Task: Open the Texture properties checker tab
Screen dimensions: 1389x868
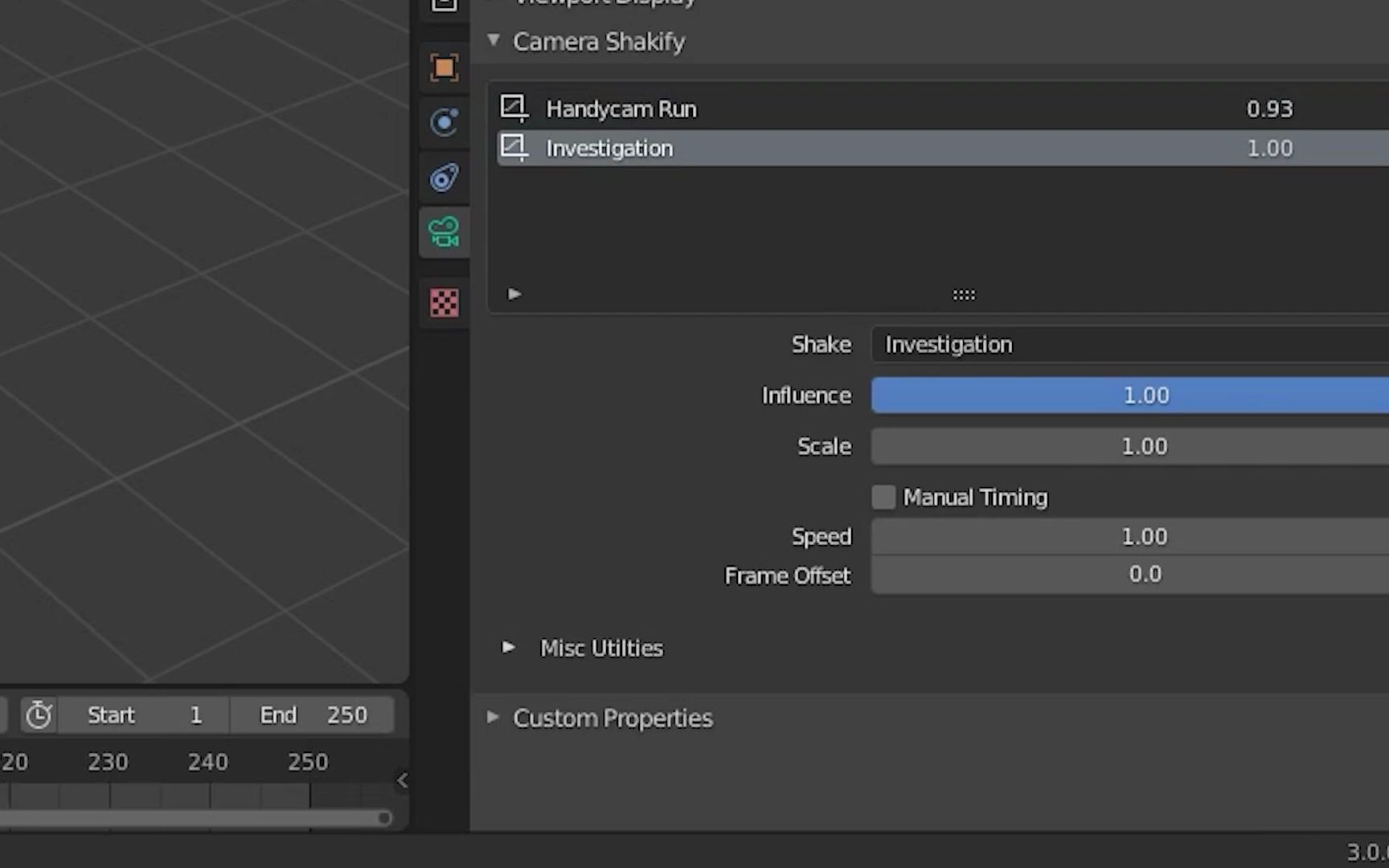Action: point(444,303)
